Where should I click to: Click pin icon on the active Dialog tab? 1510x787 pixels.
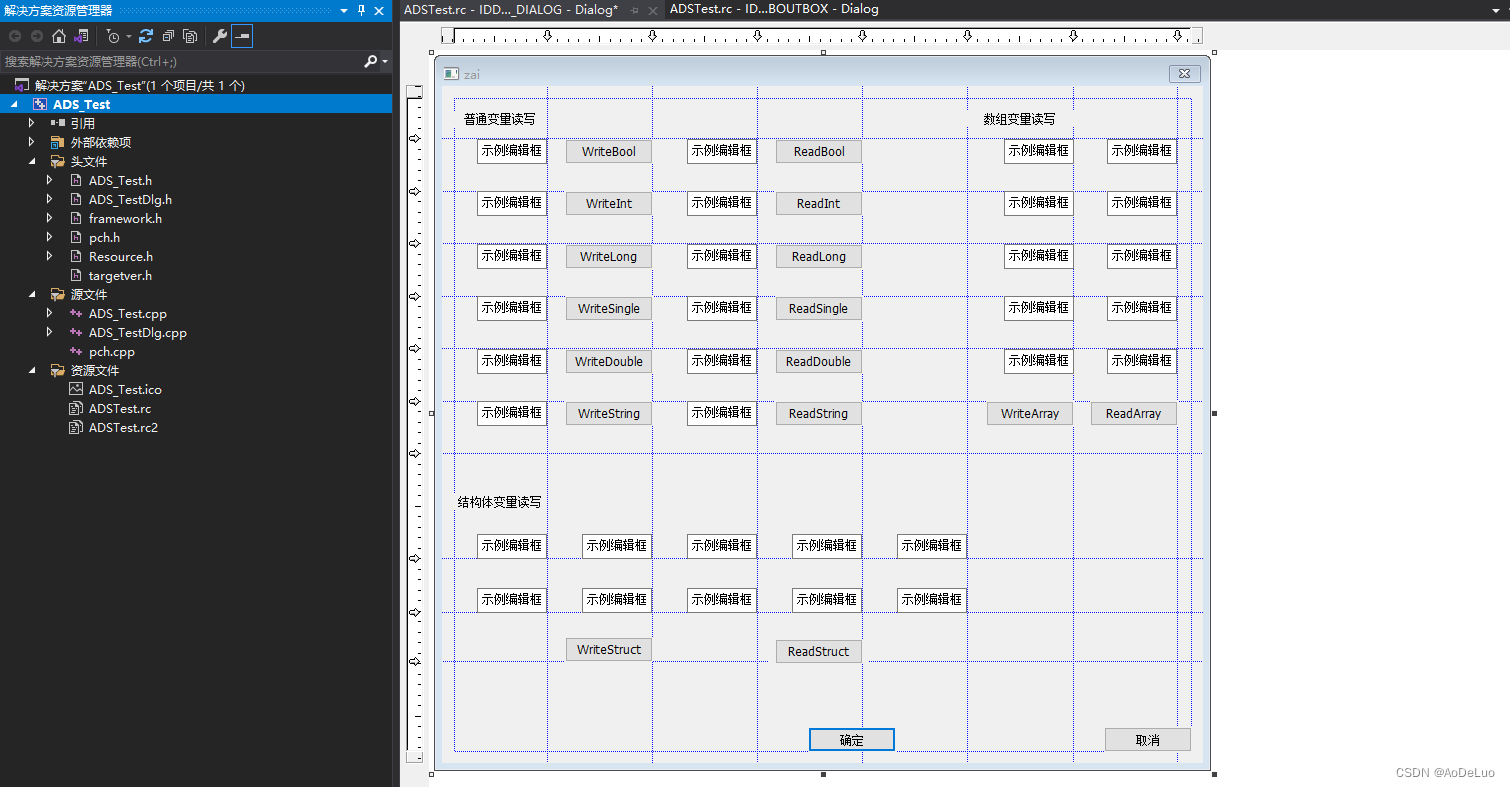[x=635, y=10]
